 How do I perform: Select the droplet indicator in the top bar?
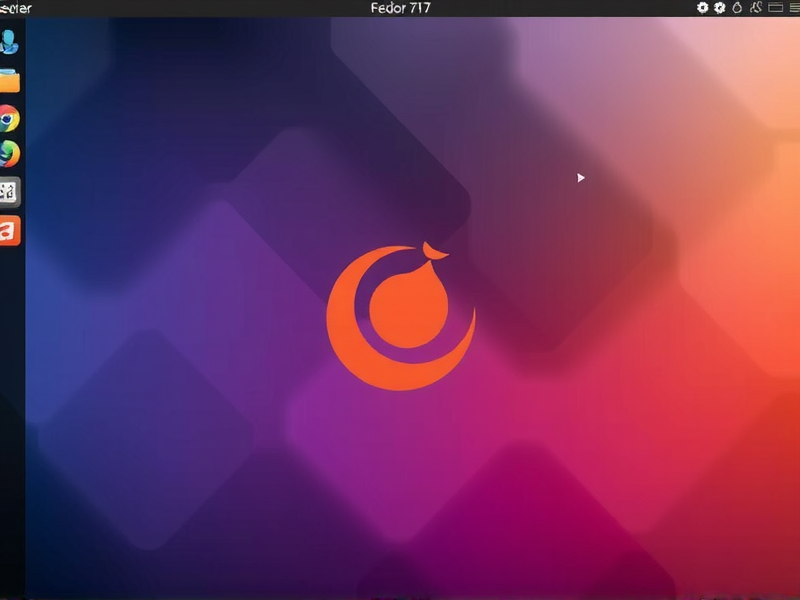pos(737,8)
